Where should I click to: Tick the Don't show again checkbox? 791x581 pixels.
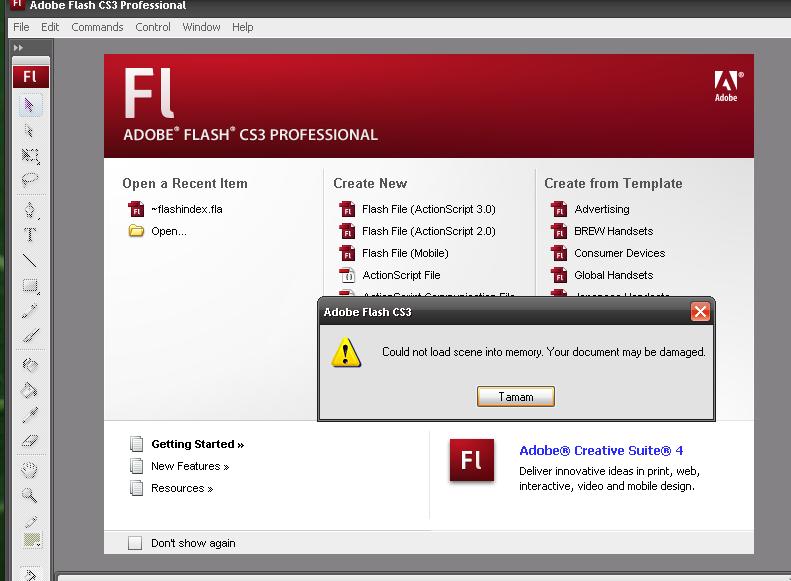(135, 543)
